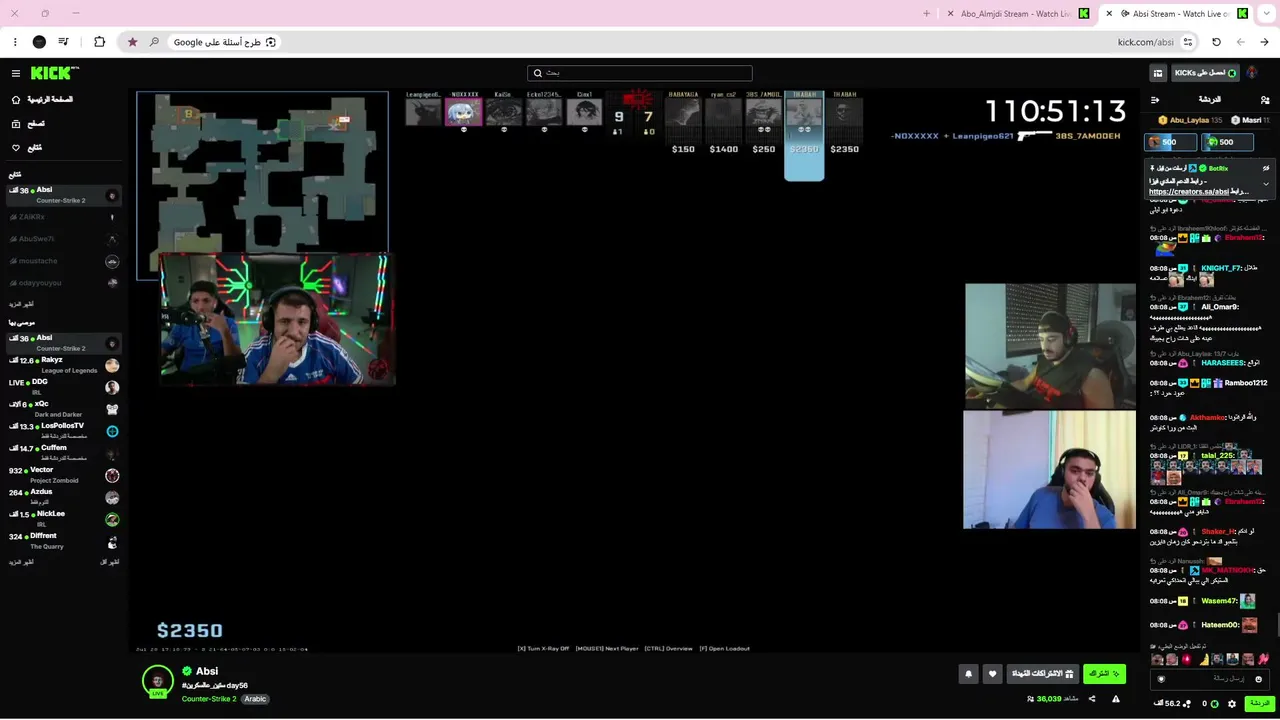The width and height of the screenshot is (1280, 720).
Task: Click the kick.com/absi address bar
Action: pos(1145,42)
